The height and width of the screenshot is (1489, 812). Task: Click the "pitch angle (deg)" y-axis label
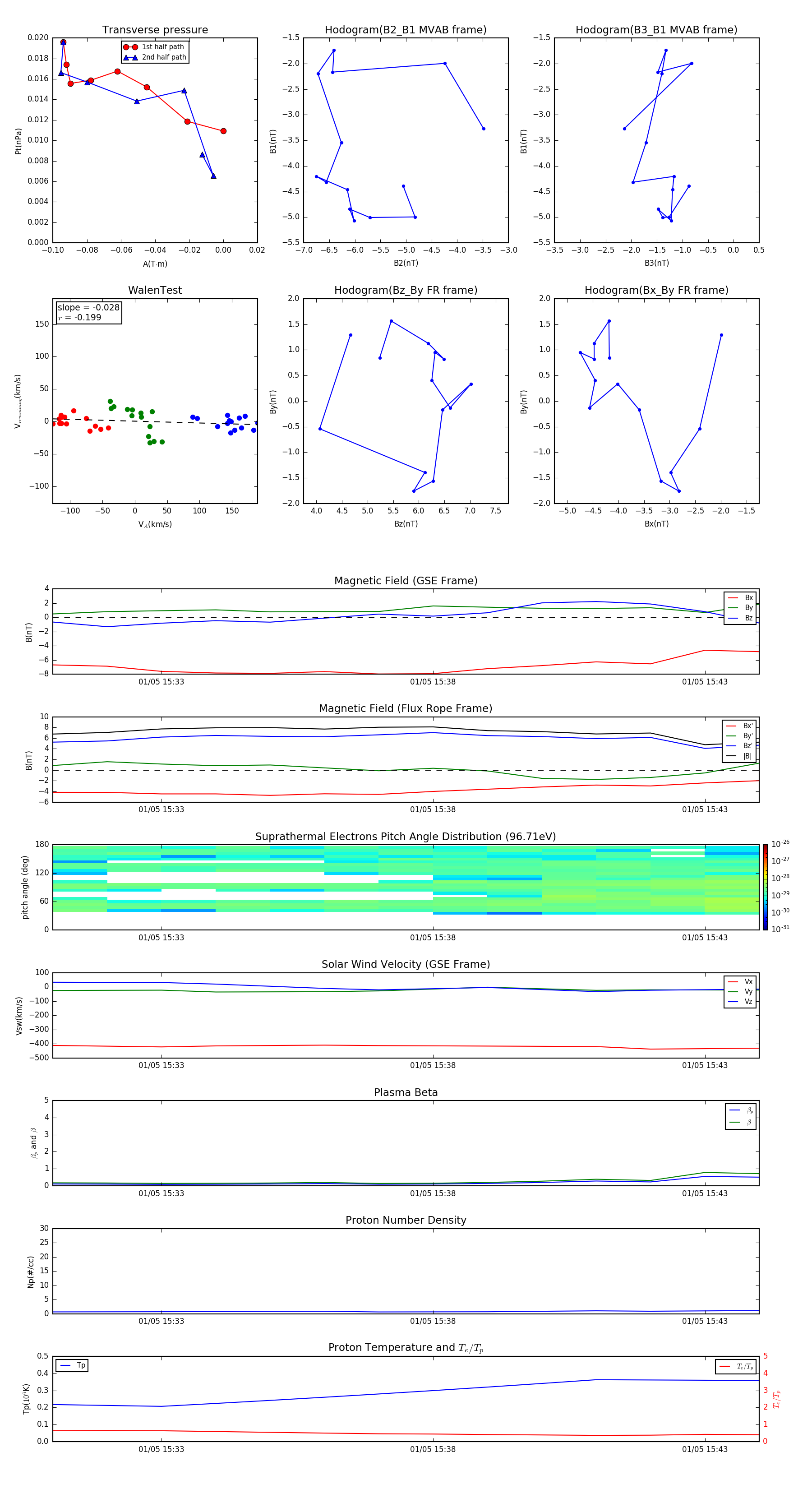click(25, 887)
